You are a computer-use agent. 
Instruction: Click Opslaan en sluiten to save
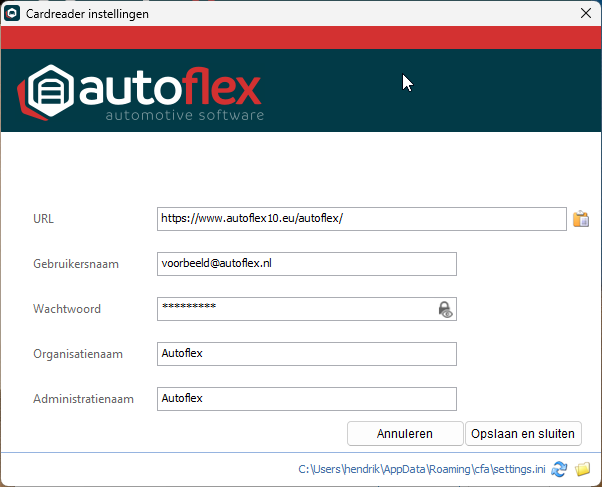(523, 433)
